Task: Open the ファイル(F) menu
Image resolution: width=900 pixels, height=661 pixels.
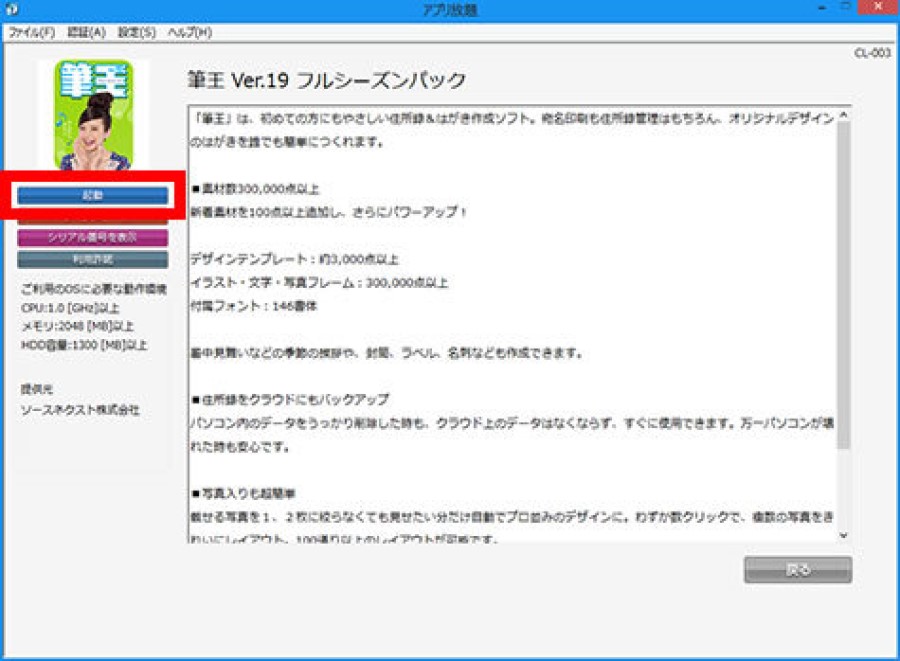Action: (x=32, y=33)
